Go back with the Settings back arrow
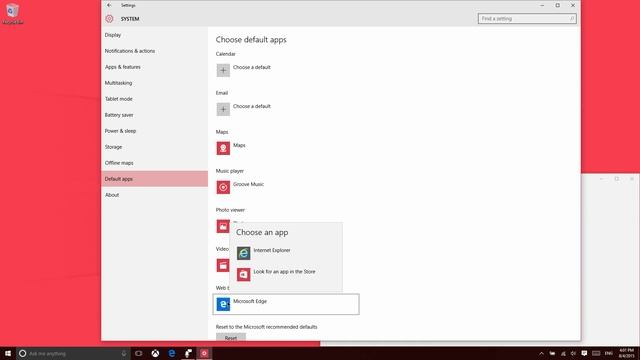Screen dimensions: 640x360 pyautogui.click(x=109, y=5)
